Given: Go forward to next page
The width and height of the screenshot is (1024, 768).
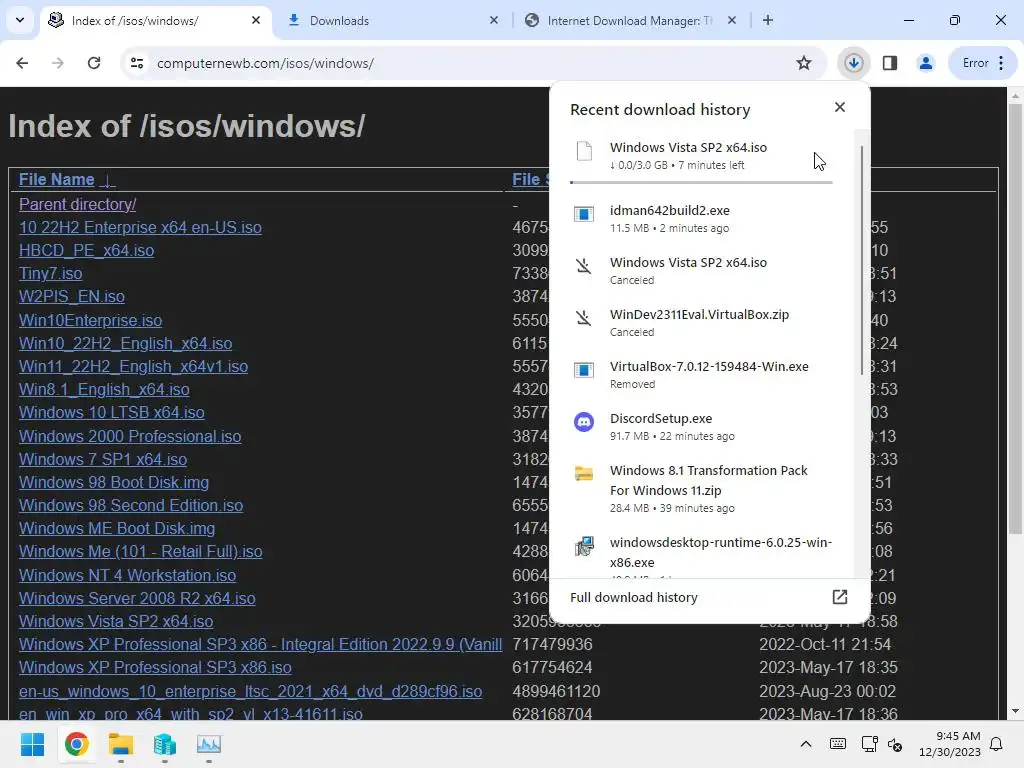Looking at the screenshot, I should coord(58,63).
